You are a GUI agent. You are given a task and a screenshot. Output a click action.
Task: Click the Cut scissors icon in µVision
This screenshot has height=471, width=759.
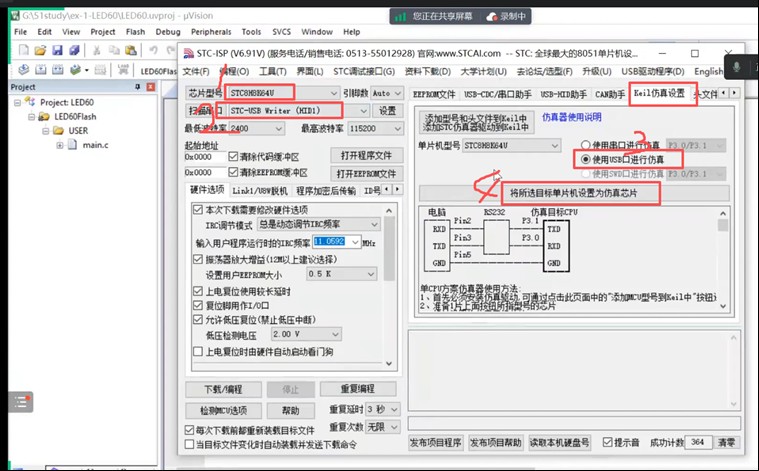[x=96, y=50]
